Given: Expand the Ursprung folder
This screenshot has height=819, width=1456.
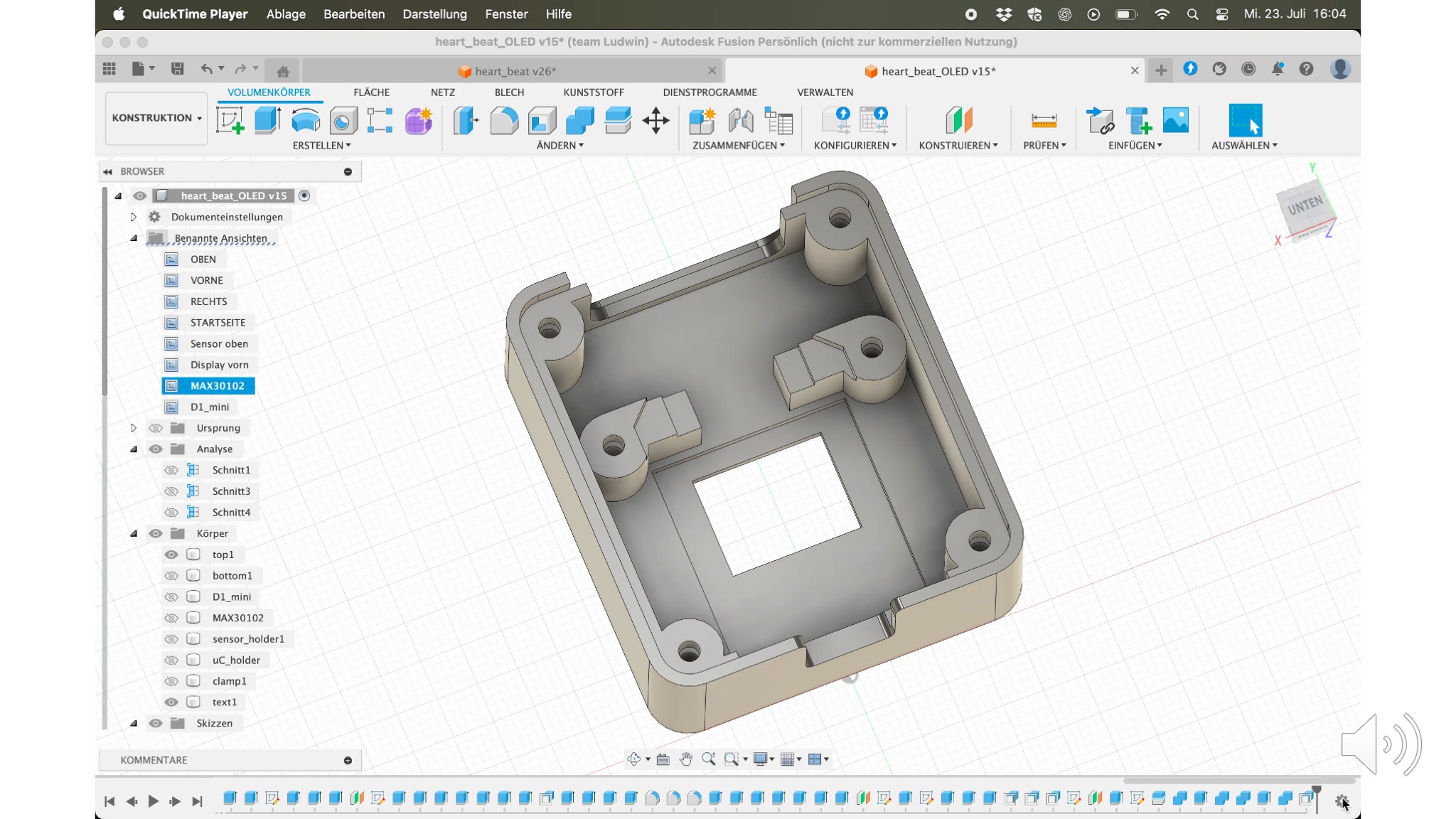Looking at the screenshot, I should 133,428.
